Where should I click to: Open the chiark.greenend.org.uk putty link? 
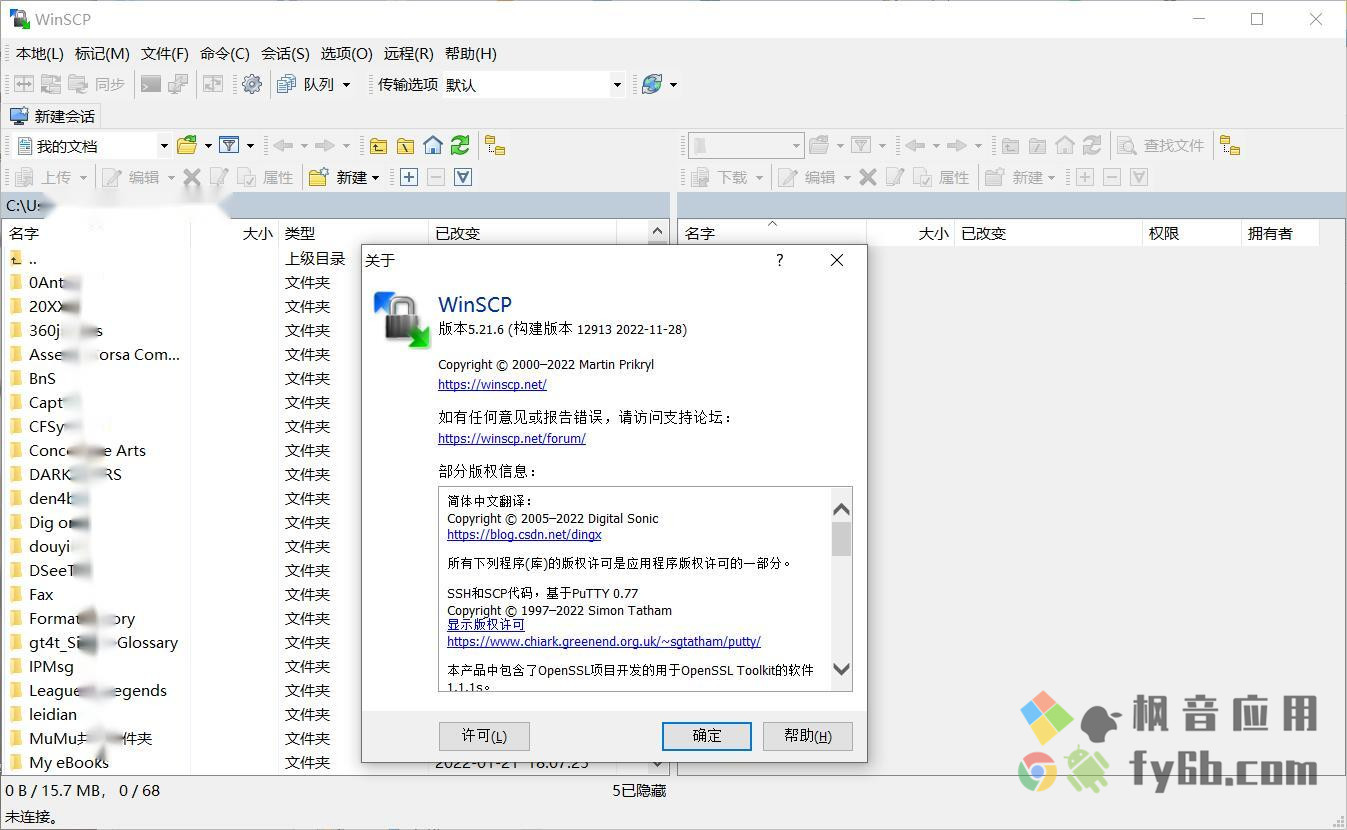point(604,642)
